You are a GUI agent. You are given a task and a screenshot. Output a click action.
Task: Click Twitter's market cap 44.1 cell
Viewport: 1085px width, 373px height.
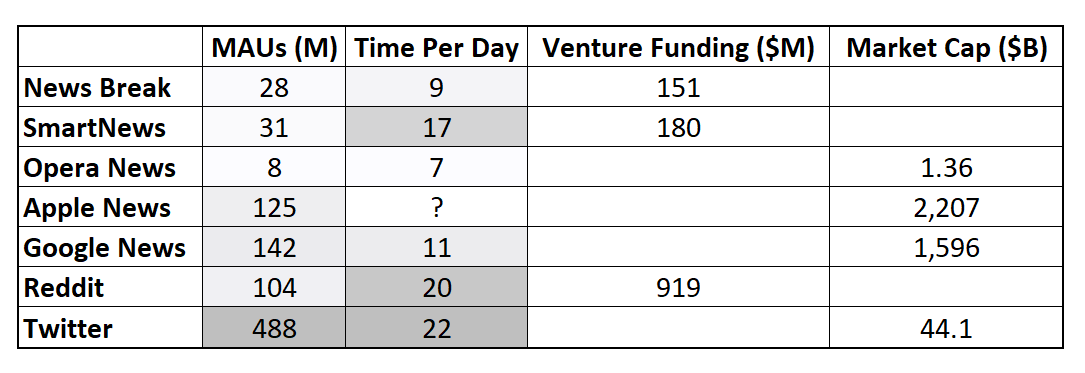point(946,327)
